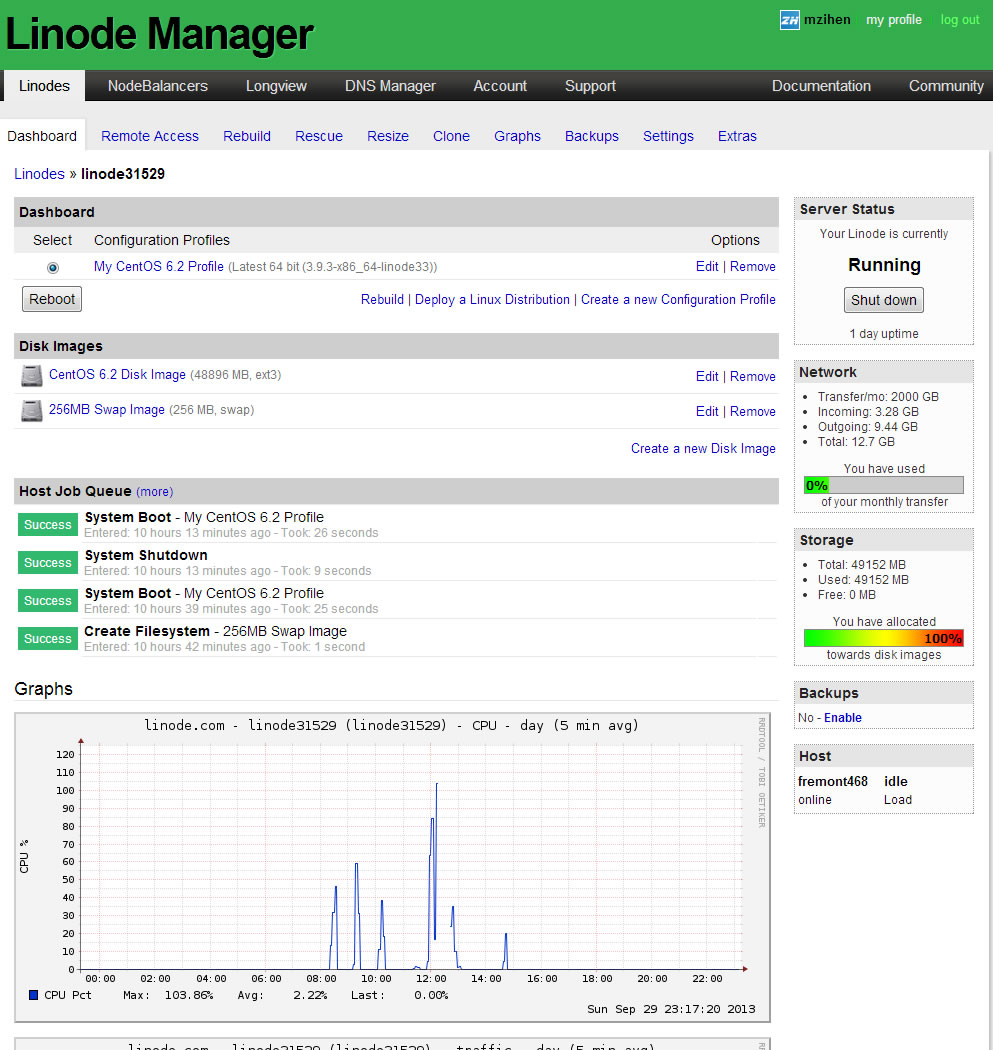
Task: Switch to the Rescue sub-tab
Action: coord(319,136)
